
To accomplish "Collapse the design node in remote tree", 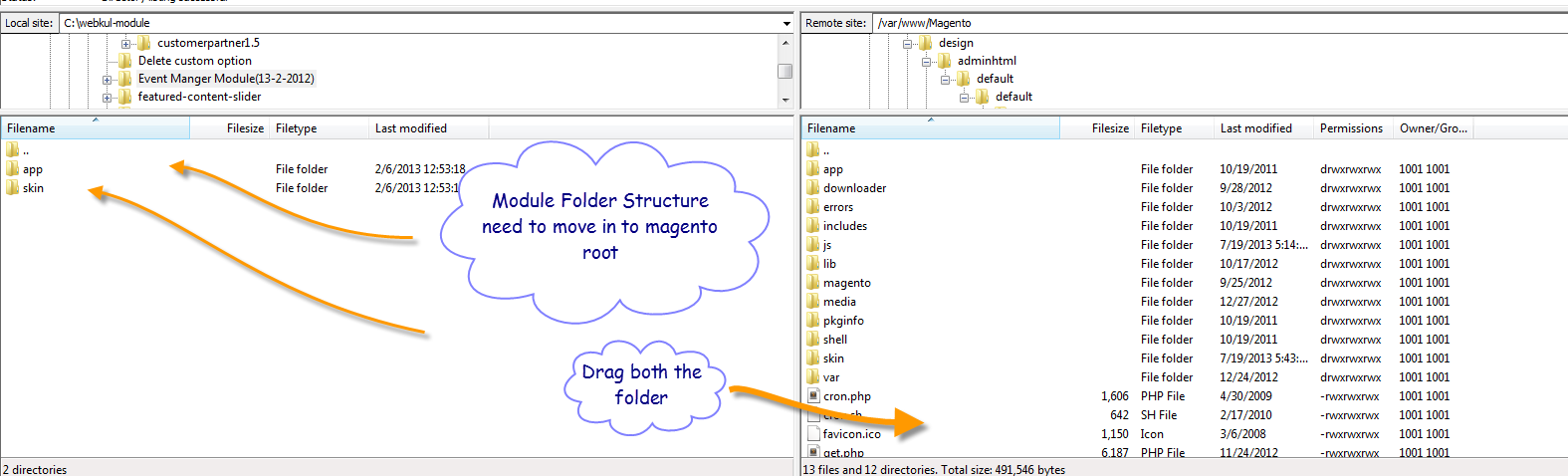I will [907, 44].
